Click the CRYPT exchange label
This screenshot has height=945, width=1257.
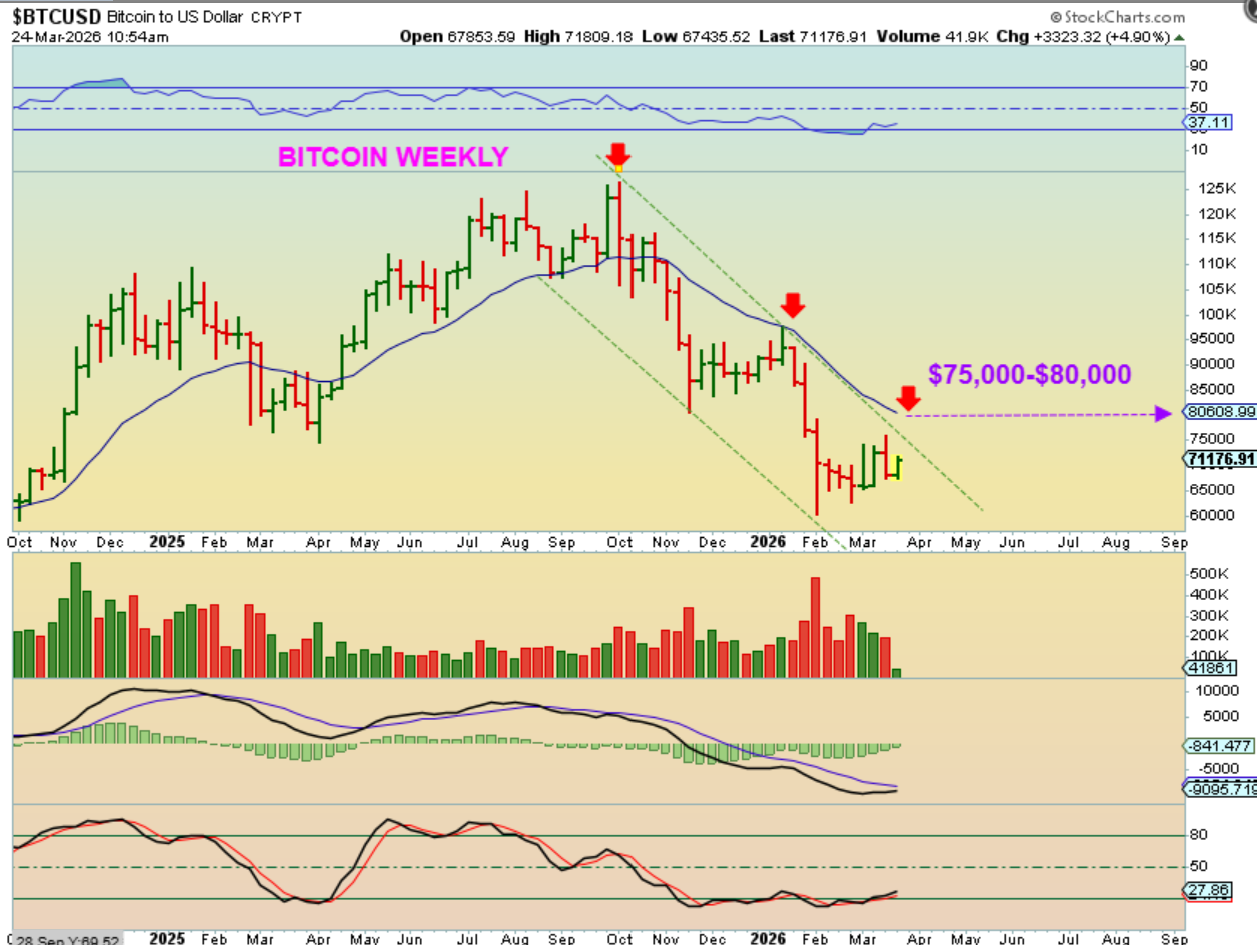coord(277,18)
